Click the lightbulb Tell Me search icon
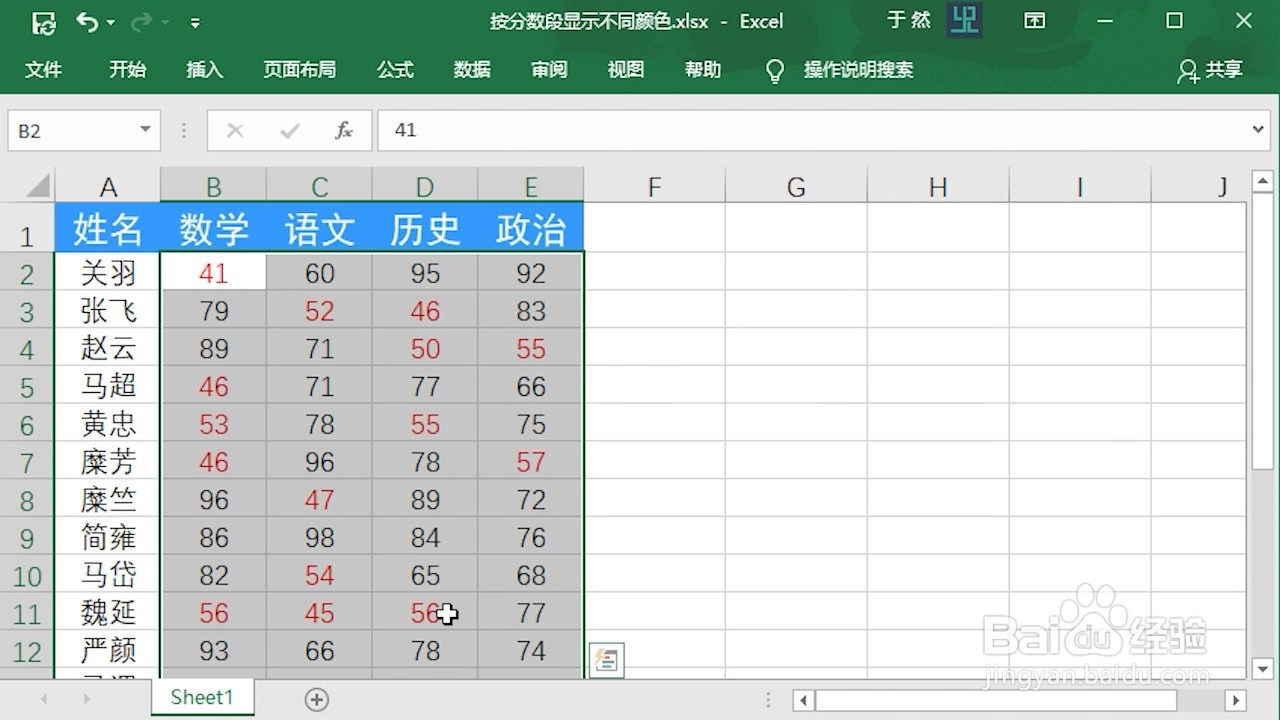The image size is (1280, 720). click(x=775, y=70)
